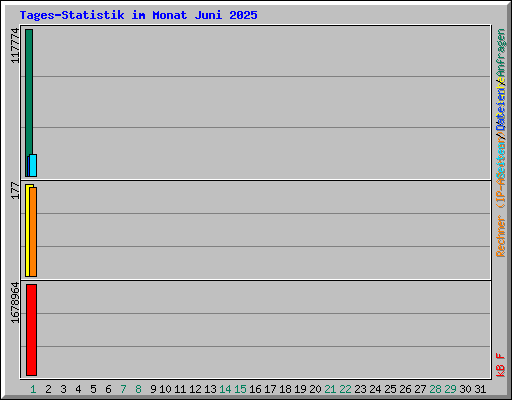Screen dimensions: 512x400
Task: Click day 1 on the x-axis
Action: (x=33, y=389)
